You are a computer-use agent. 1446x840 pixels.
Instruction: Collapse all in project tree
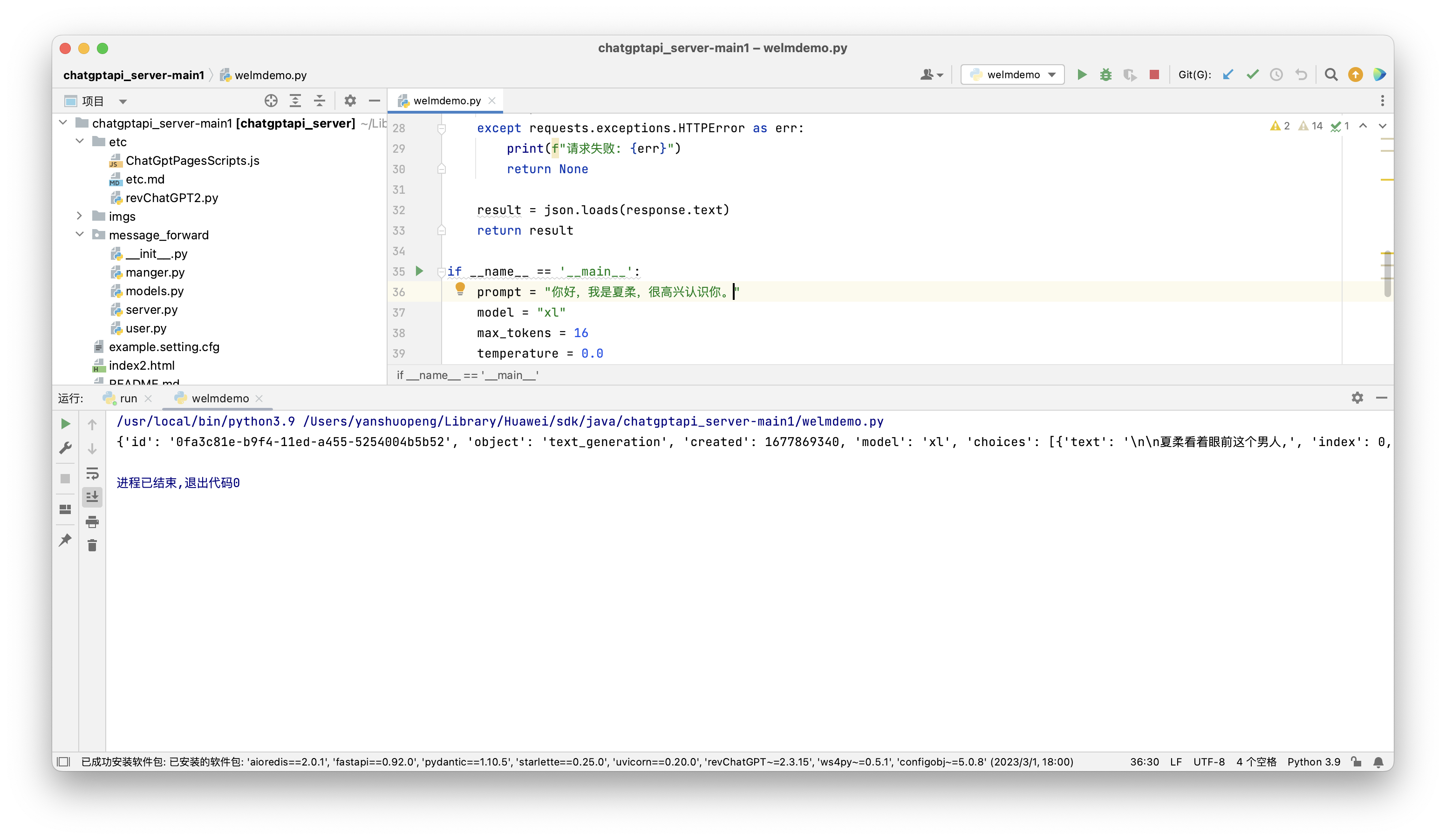point(320,101)
